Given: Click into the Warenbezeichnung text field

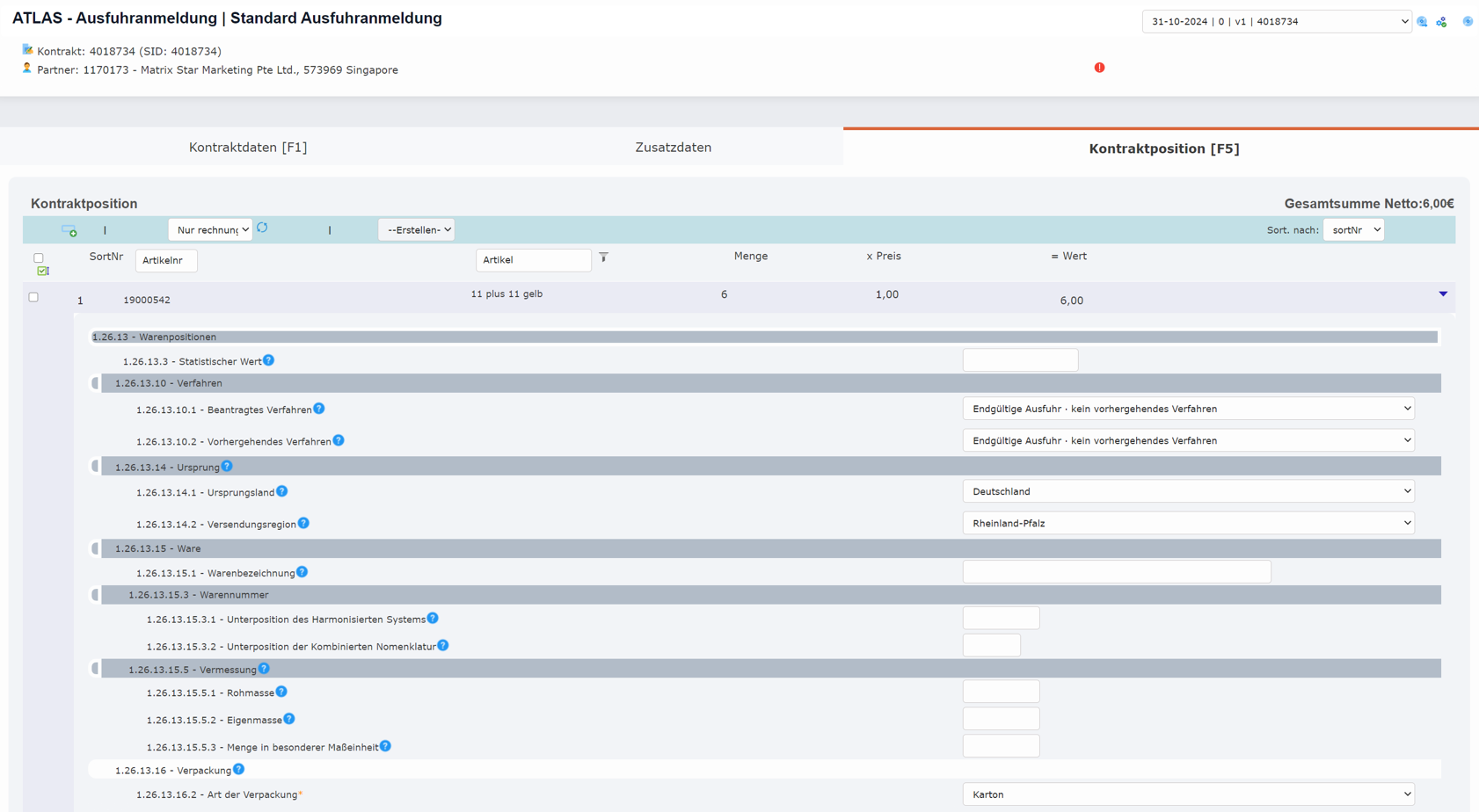Looking at the screenshot, I should coord(1116,572).
